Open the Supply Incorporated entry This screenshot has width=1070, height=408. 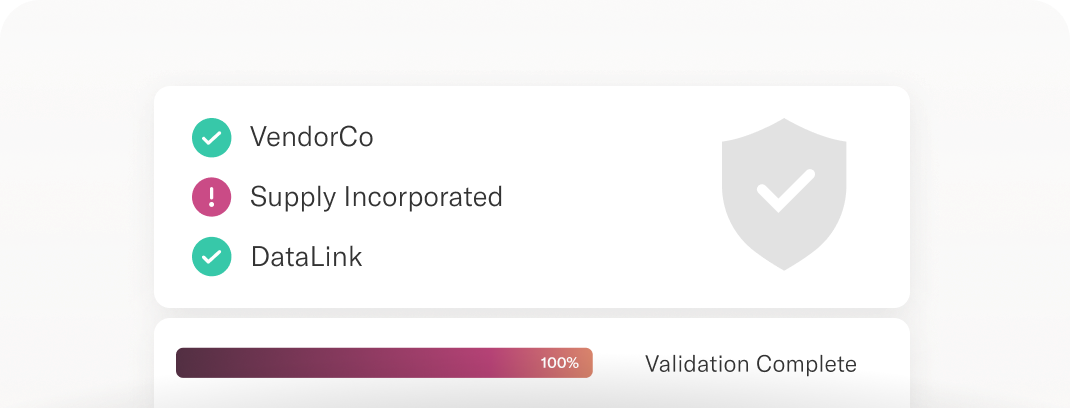point(376,197)
